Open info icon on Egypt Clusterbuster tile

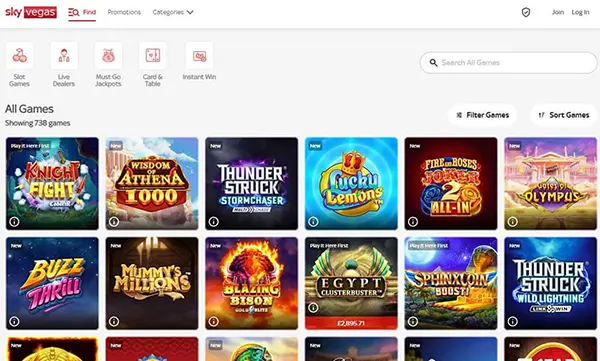click(313, 307)
